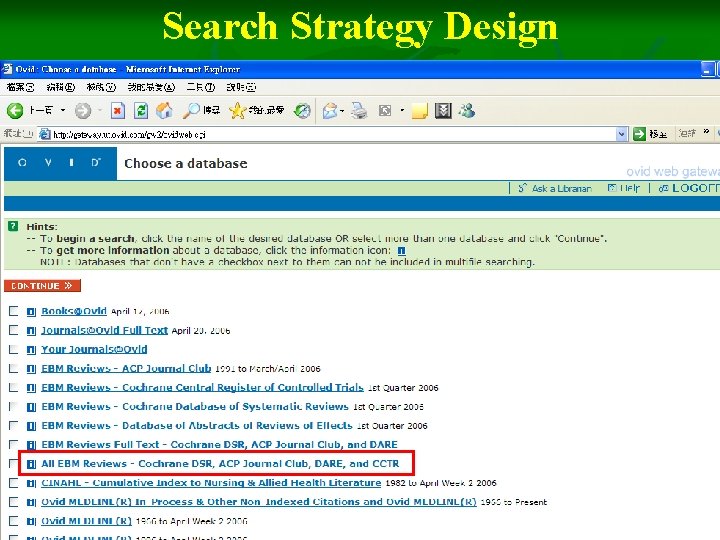The height and width of the screenshot is (540, 720).
Task: Click the Forward arrow toolbar icon
Action: coord(83,110)
